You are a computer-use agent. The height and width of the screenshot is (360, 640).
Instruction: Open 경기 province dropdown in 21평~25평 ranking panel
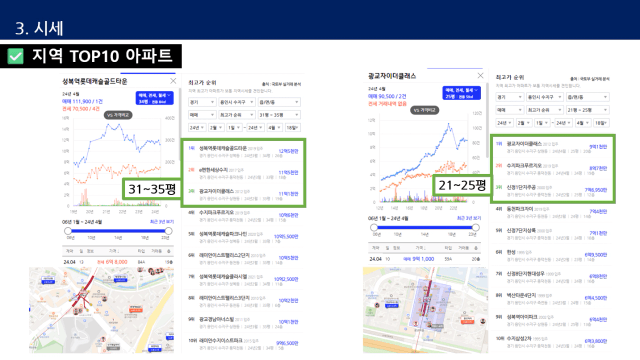click(x=509, y=97)
